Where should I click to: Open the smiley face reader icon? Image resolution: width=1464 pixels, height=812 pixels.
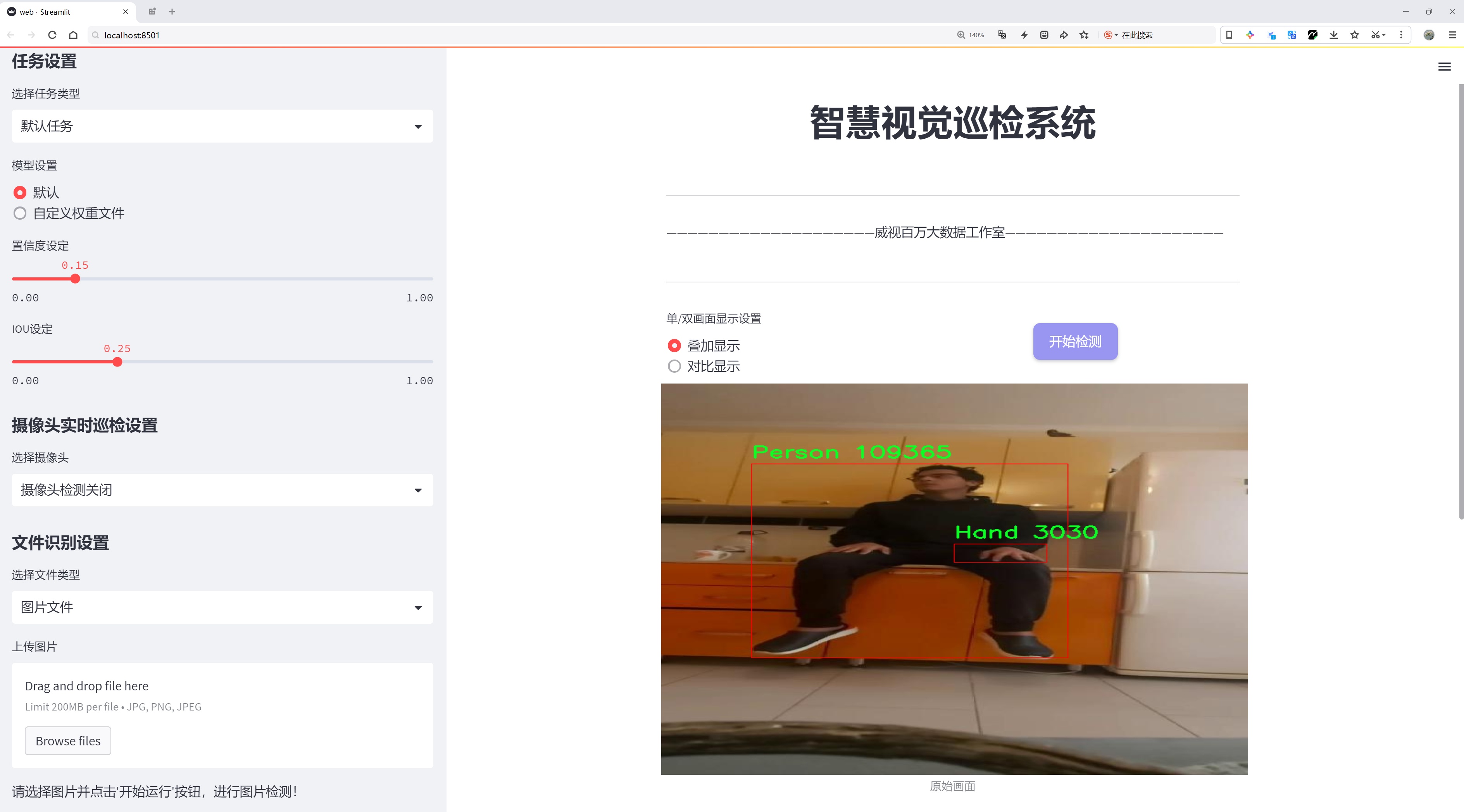tap(1044, 34)
